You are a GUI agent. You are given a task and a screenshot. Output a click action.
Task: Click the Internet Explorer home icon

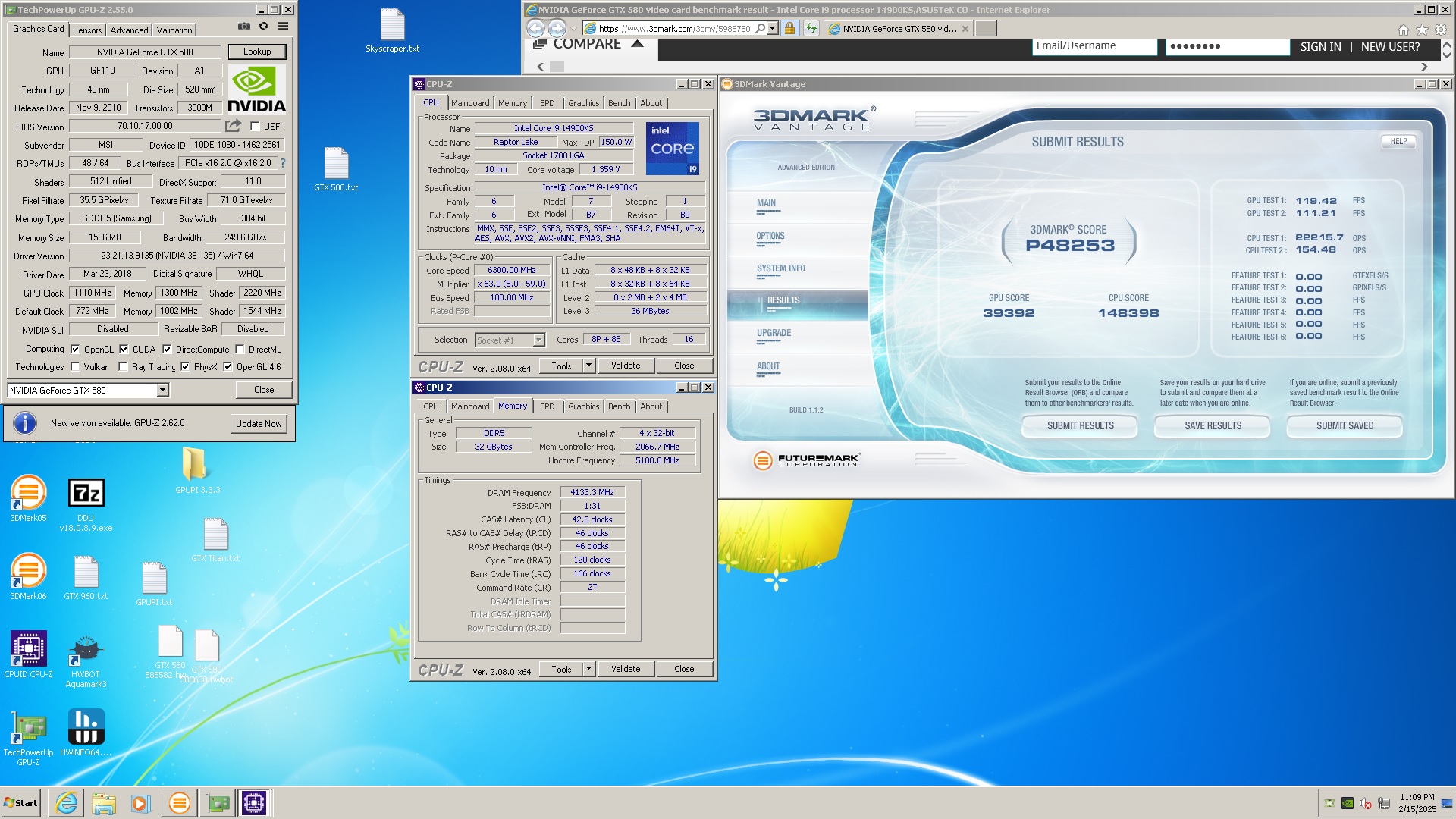click(x=1404, y=30)
